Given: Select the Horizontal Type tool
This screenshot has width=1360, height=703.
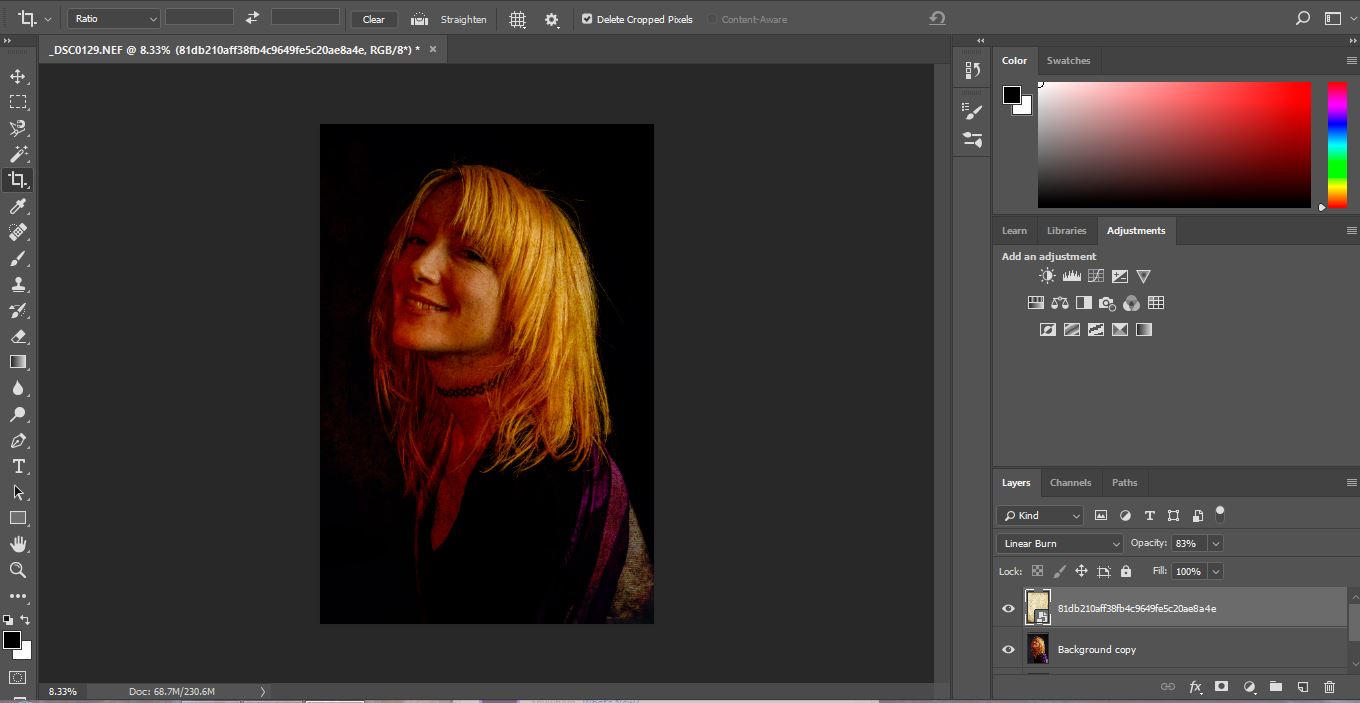Looking at the screenshot, I should tap(18, 466).
